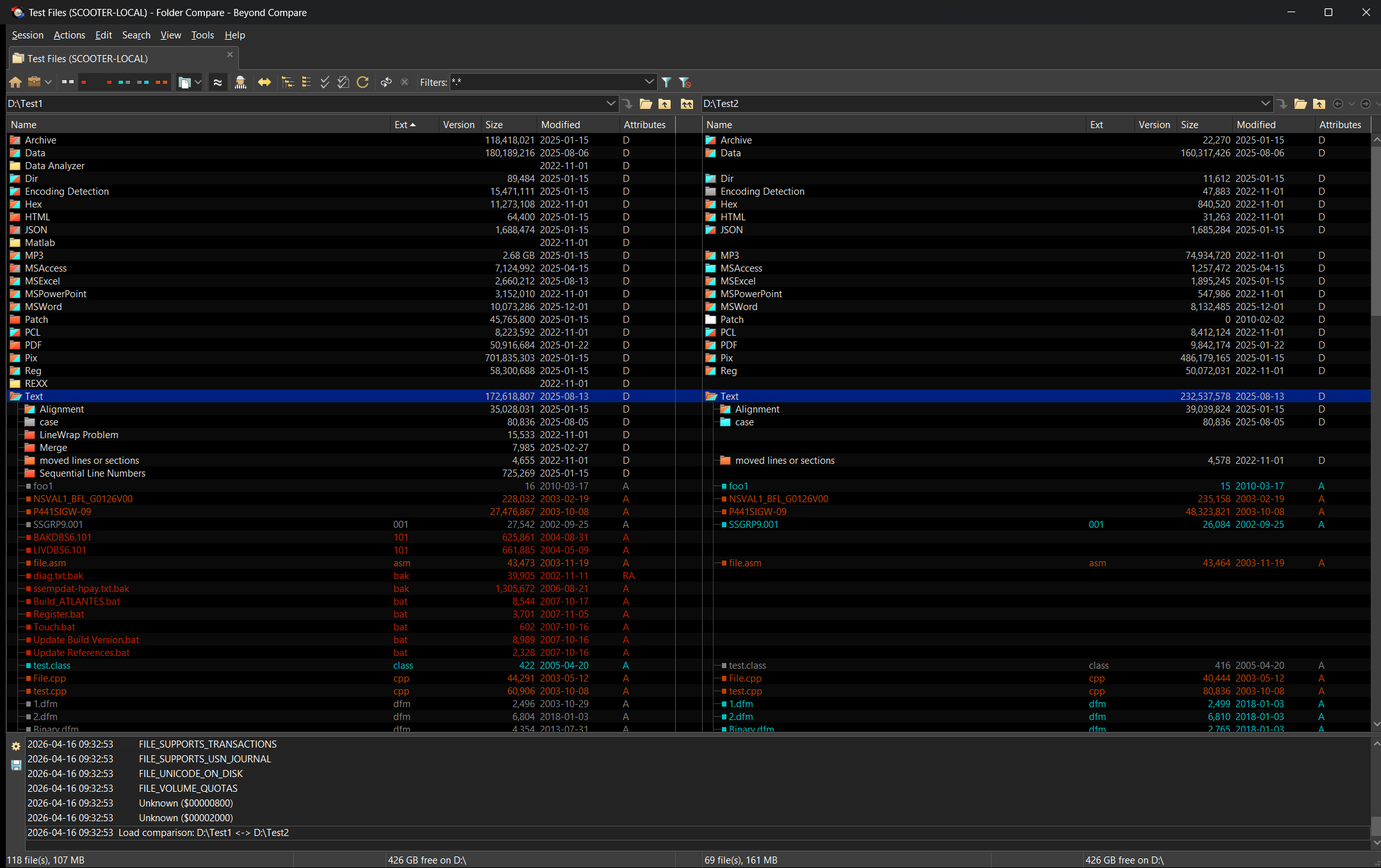Browse for left folder D:\Test1
This screenshot has height=868, width=1381.
(646, 104)
